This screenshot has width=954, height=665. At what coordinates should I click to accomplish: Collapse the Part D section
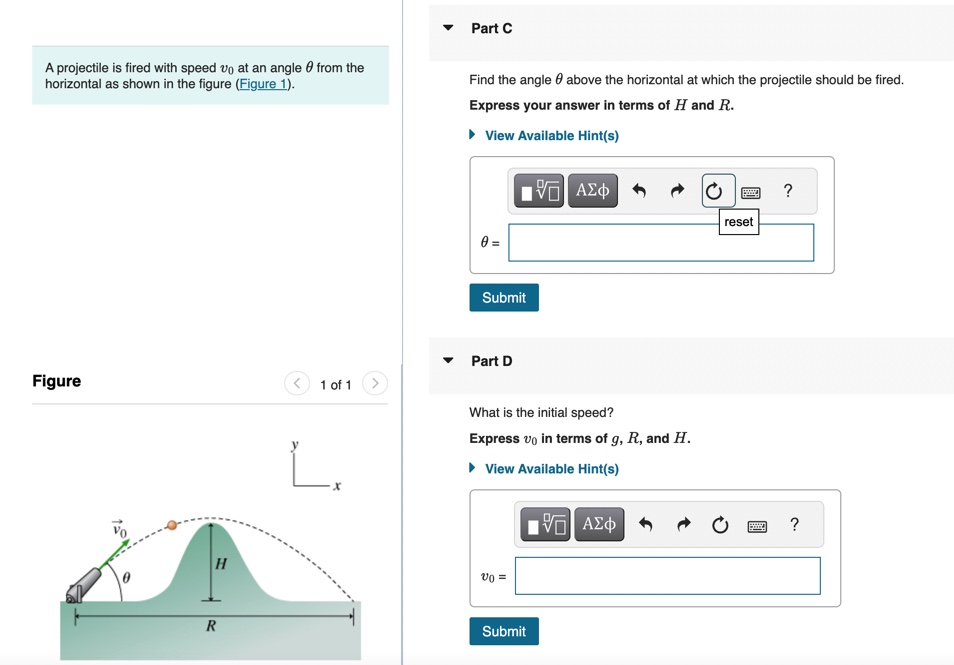point(447,361)
